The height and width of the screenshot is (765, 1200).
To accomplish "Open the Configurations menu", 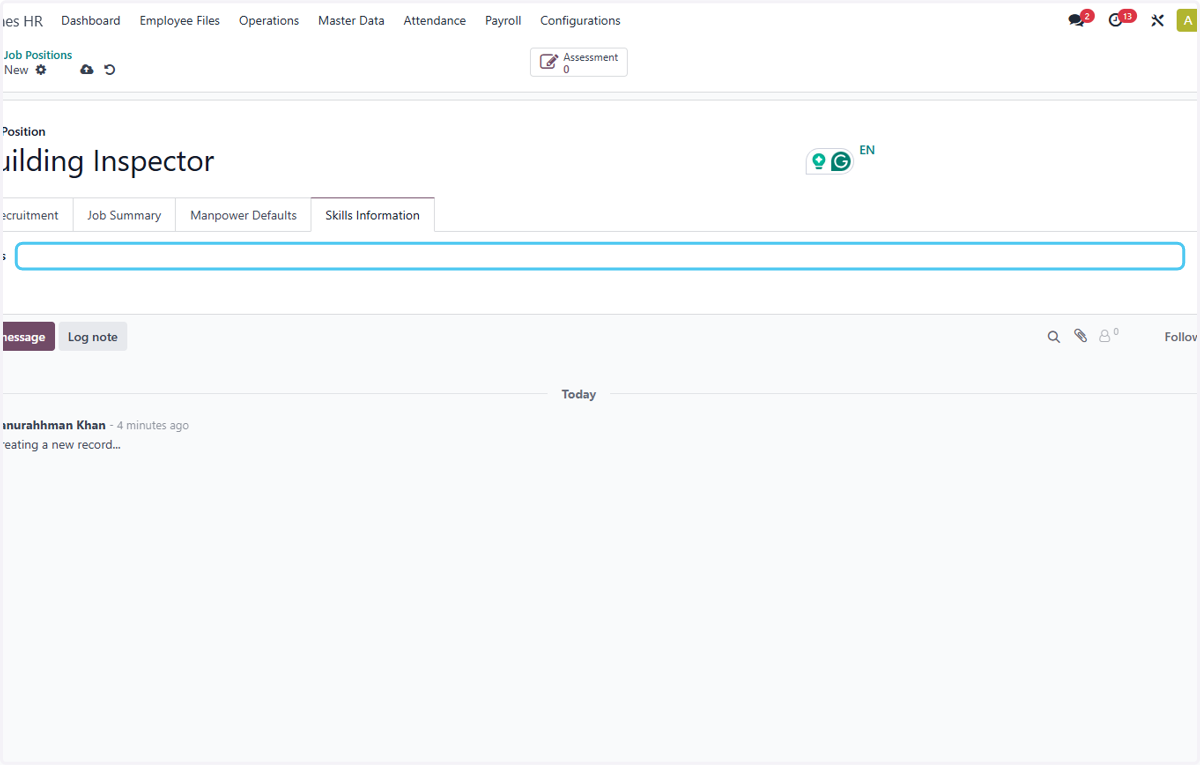I will coord(580,20).
